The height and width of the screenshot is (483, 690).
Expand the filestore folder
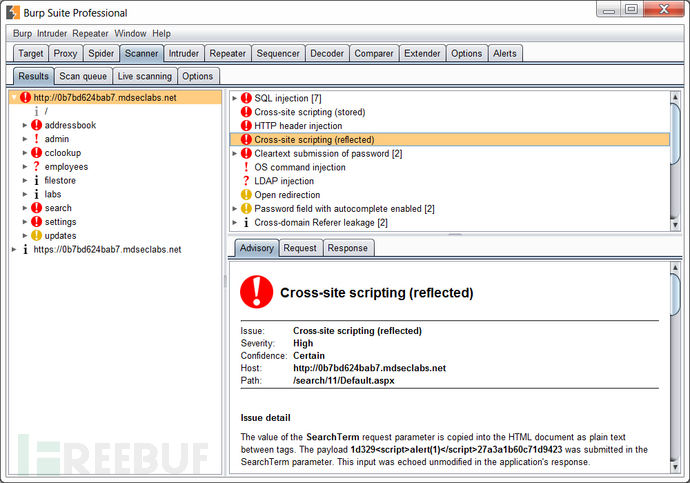25,180
